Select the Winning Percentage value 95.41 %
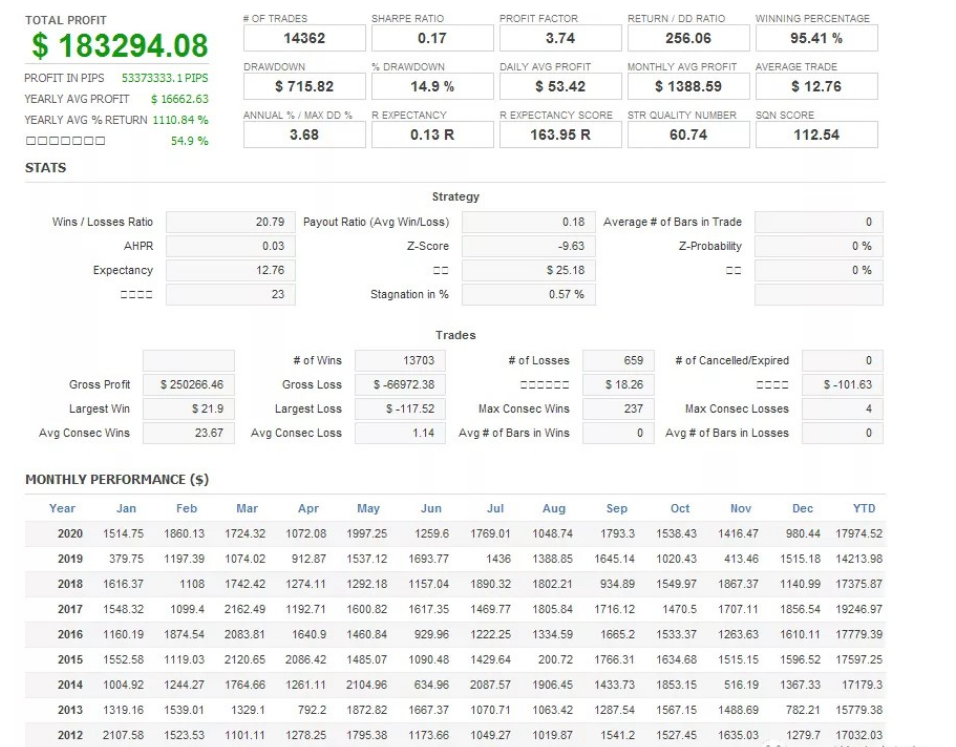This screenshot has width=956, height=747. coord(816,38)
